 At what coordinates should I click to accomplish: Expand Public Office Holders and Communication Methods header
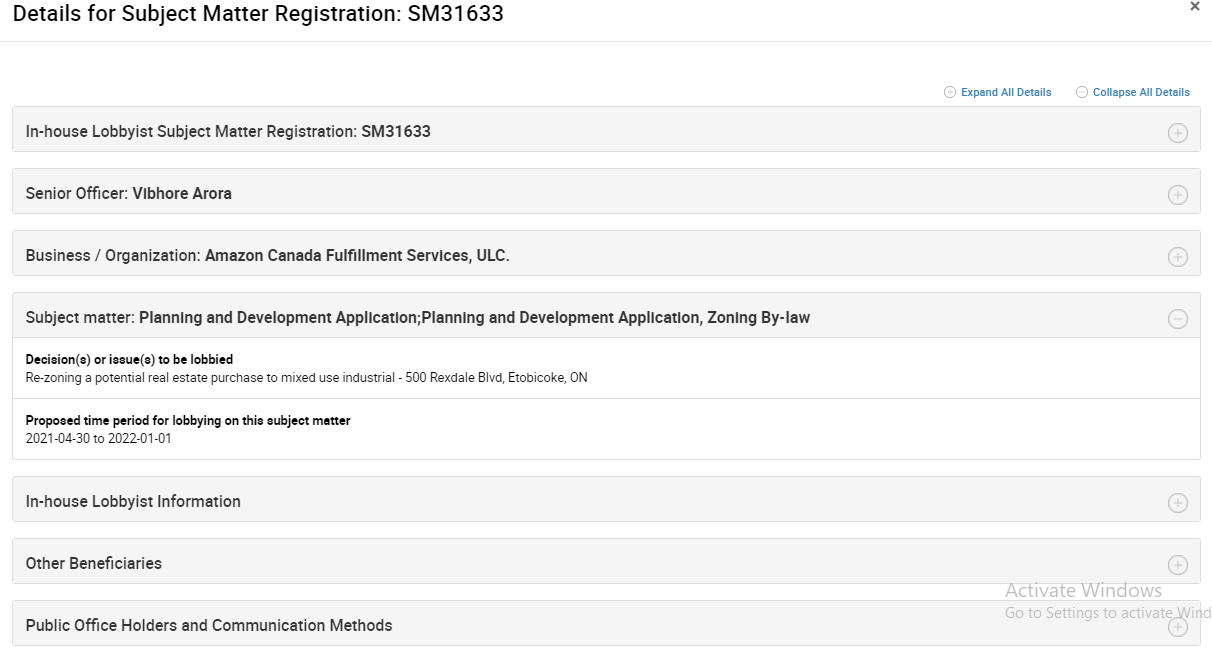(209, 626)
